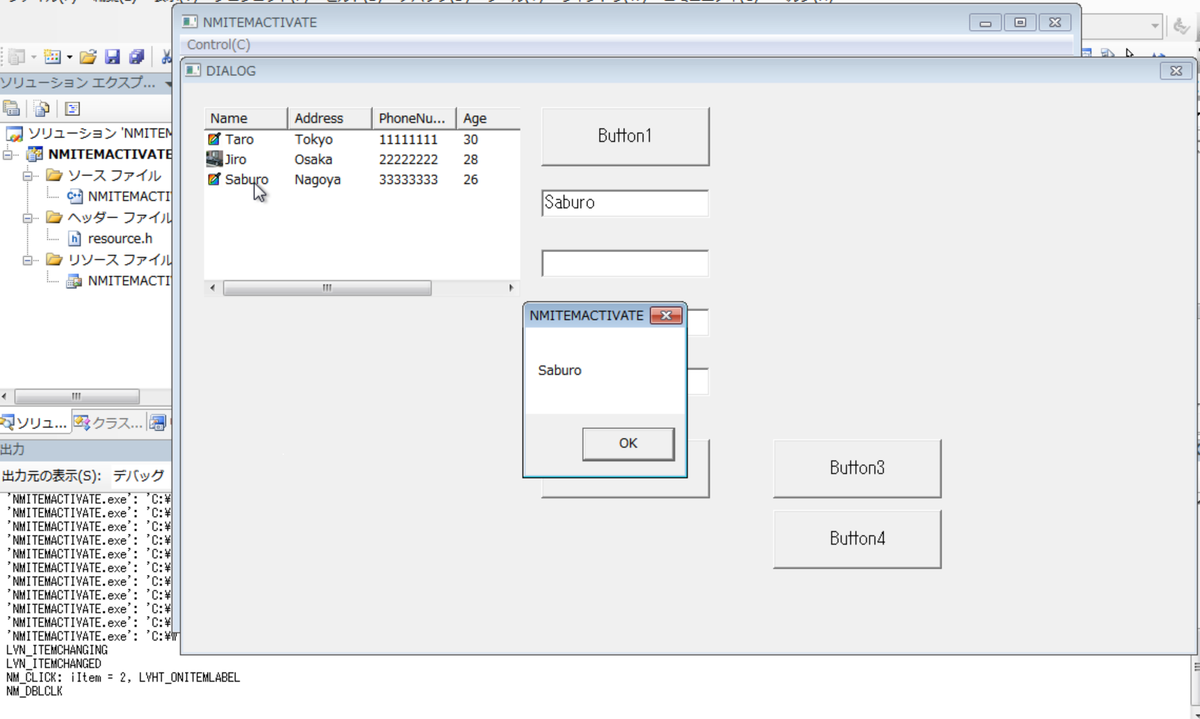Image resolution: width=1200 pixels, height=719 pixels.
Task: Click Solution Explorer View Code icon
Action: coord(72,108)
